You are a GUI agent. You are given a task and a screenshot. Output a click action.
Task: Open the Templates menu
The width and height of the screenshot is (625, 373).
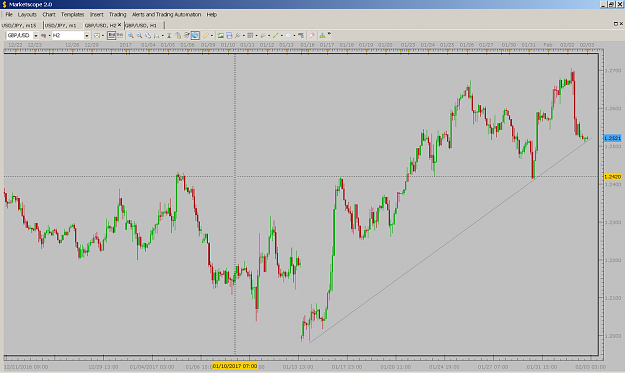pyautogui.click(x=73, y=14)
